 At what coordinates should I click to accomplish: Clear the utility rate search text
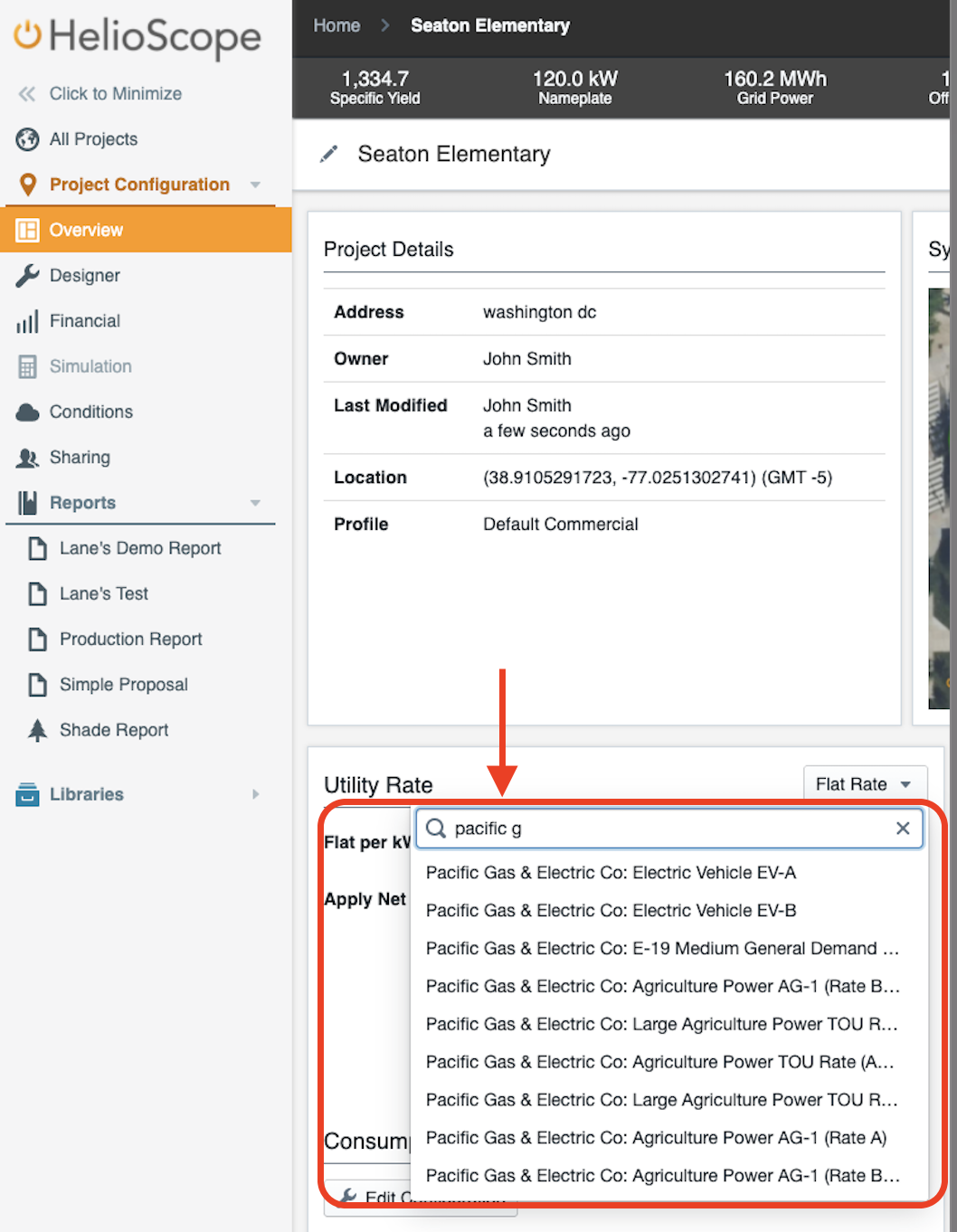click(x=903, y=829)
